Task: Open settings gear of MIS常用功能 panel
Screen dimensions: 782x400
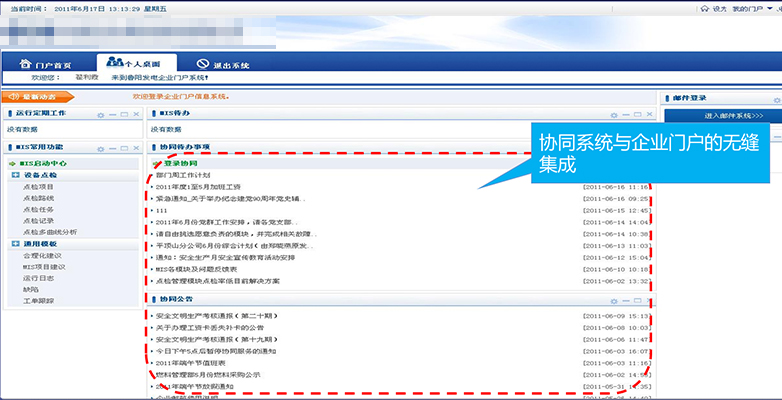Action: point(100,147)
